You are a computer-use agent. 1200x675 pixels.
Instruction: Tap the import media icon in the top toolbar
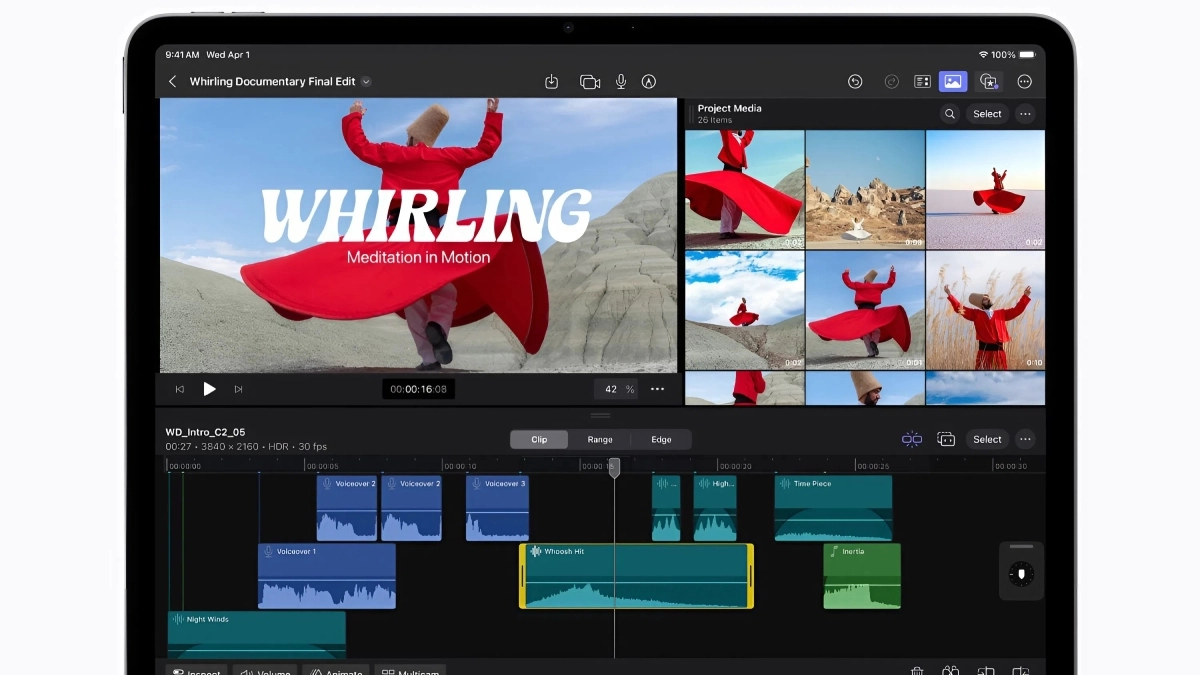(x=551, y=82)
